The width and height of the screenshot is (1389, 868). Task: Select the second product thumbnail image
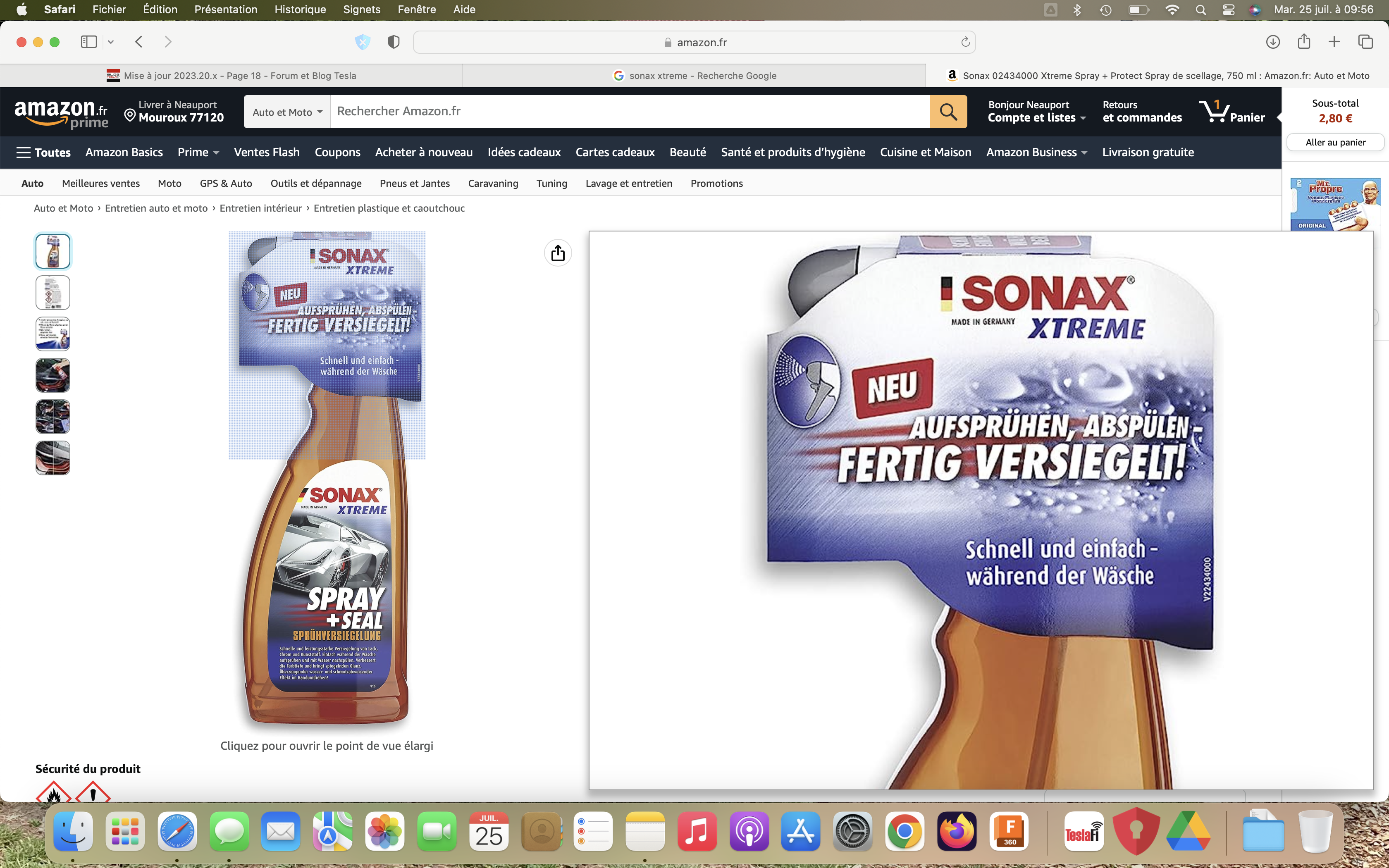pyautogui.click(x=53, y=293)
